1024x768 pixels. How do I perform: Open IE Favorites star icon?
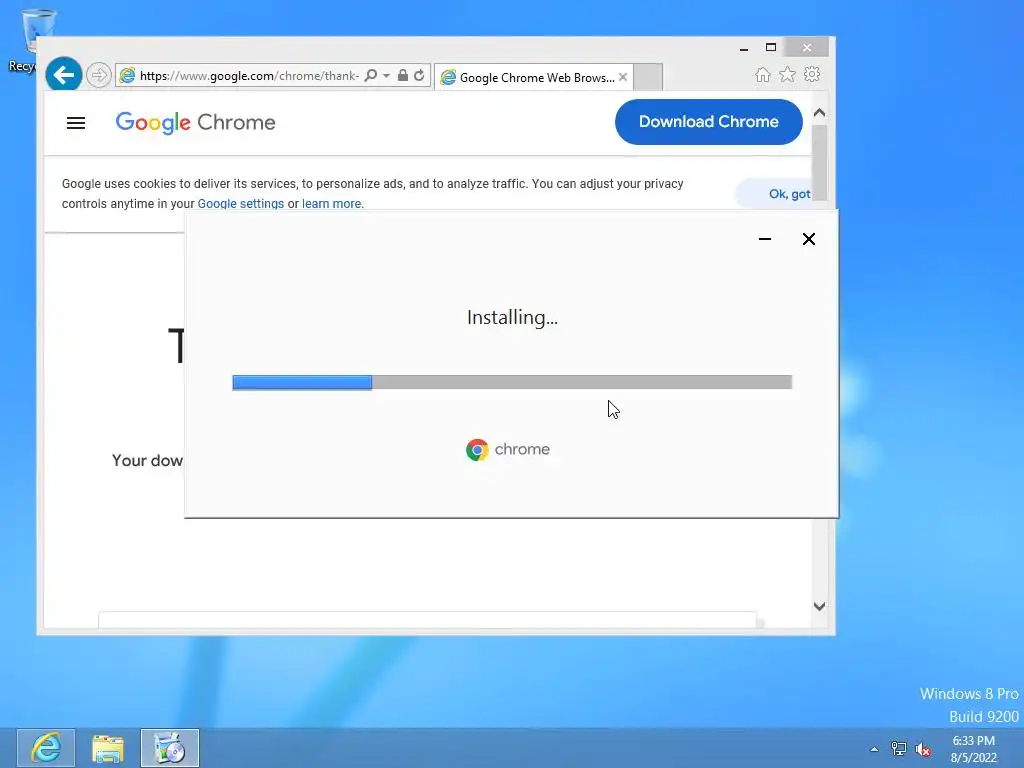pyautogui.click(x=788, y=74)
